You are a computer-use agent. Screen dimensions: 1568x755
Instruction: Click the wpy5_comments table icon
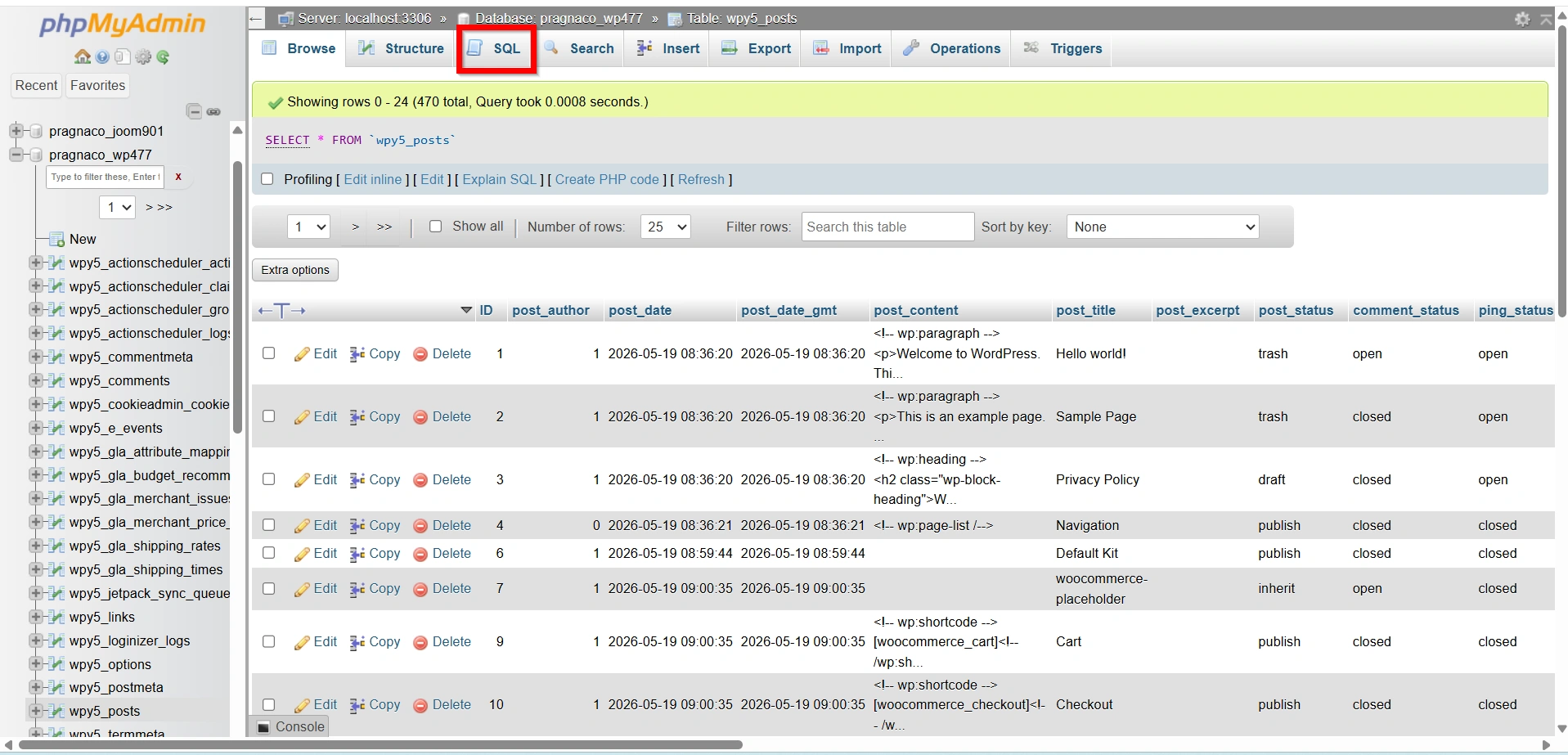[x=56, y=380]
